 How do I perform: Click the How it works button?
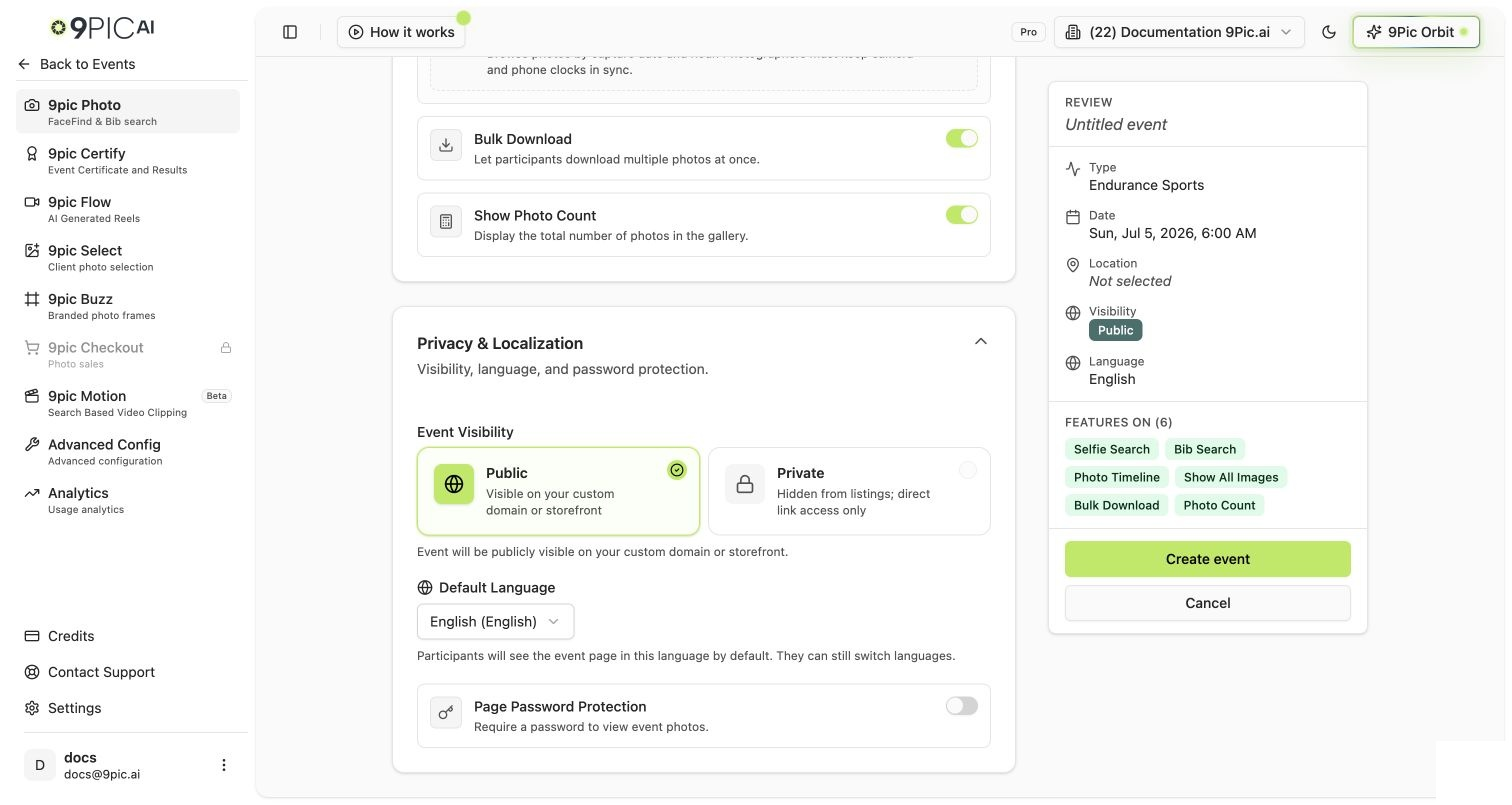point(401,32)
